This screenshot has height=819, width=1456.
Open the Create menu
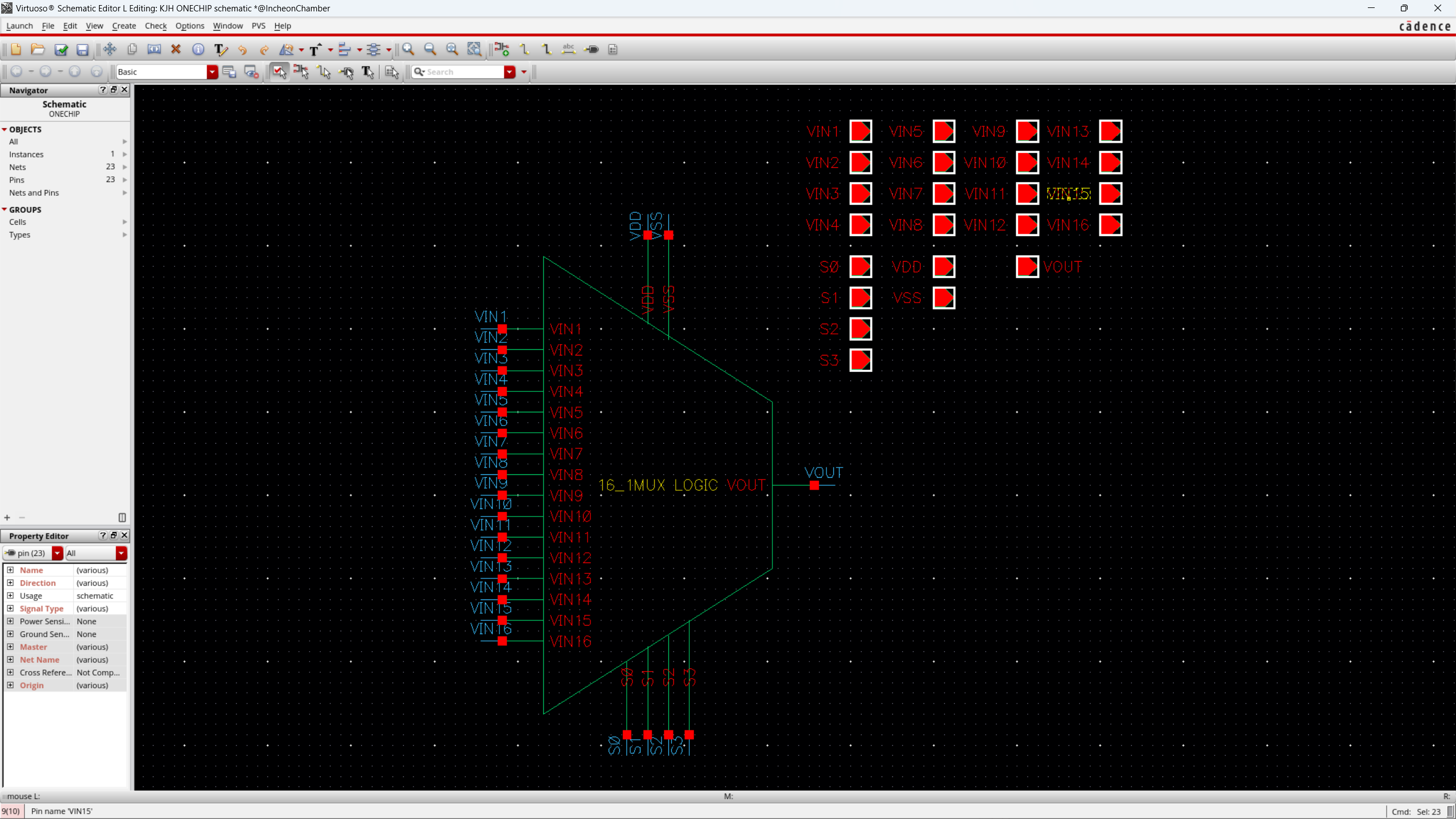tap(123, 26)
